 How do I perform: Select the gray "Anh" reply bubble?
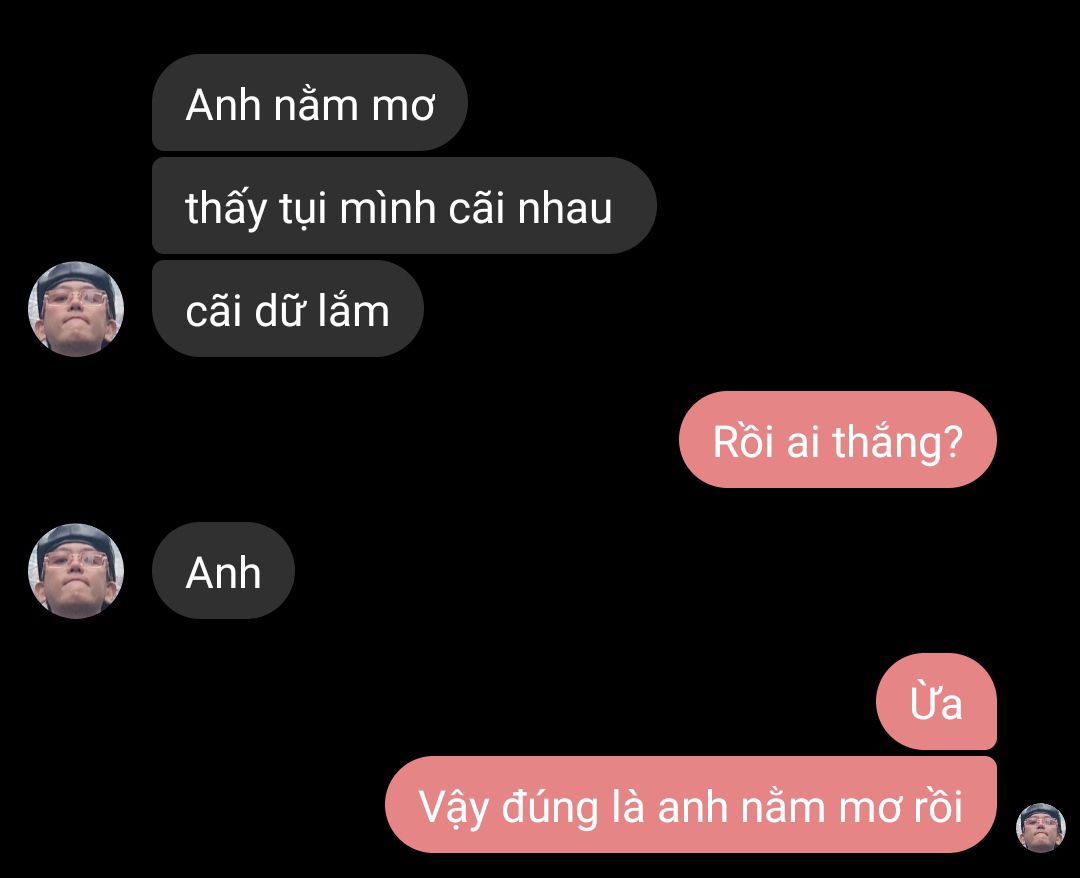tap(223, 571)
